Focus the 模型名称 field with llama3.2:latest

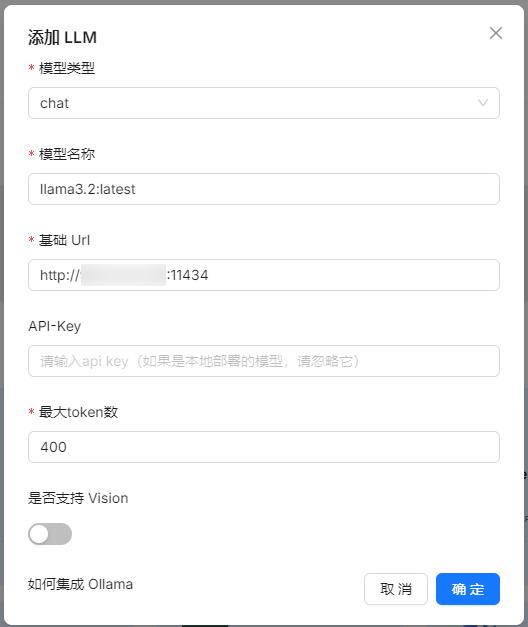264,189
